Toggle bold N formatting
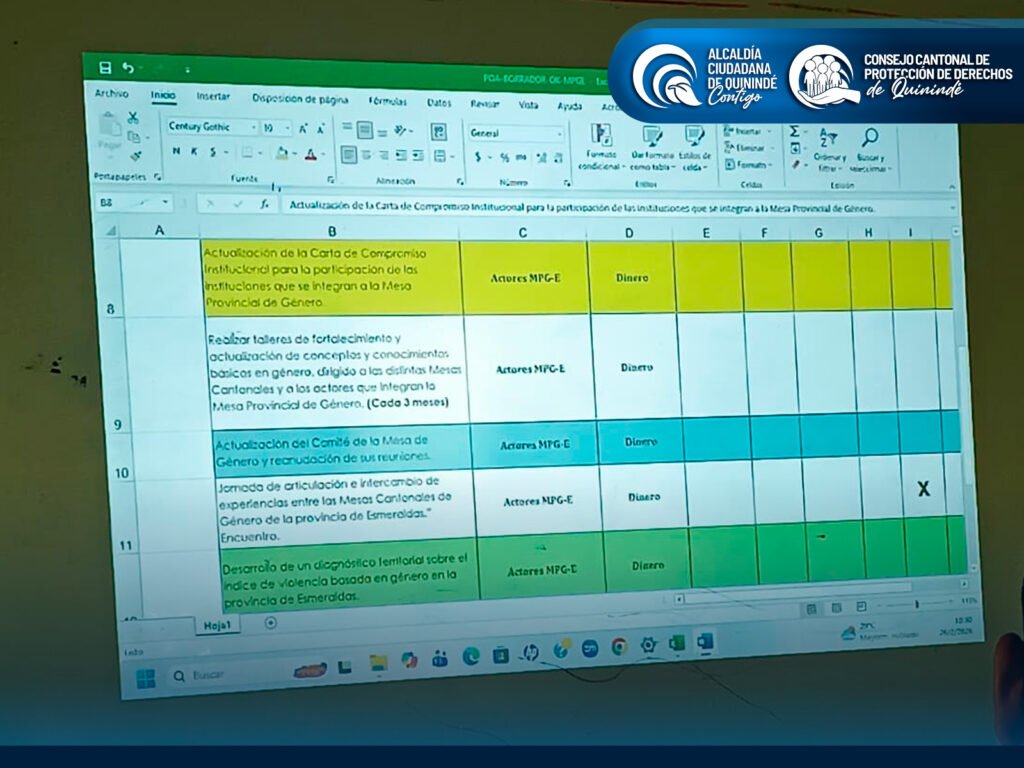The height and width of the screenshot is (768, 1024). tap(176, 151)
